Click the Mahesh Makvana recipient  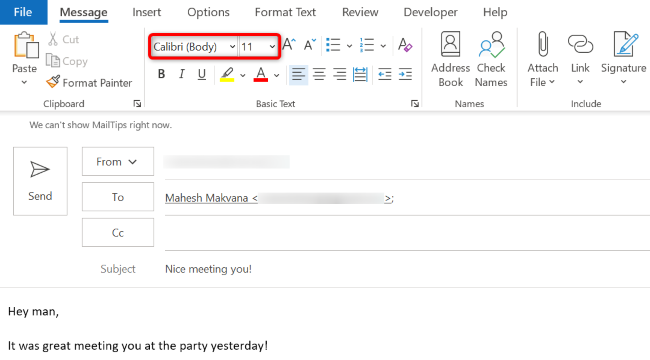click(279, 198)
